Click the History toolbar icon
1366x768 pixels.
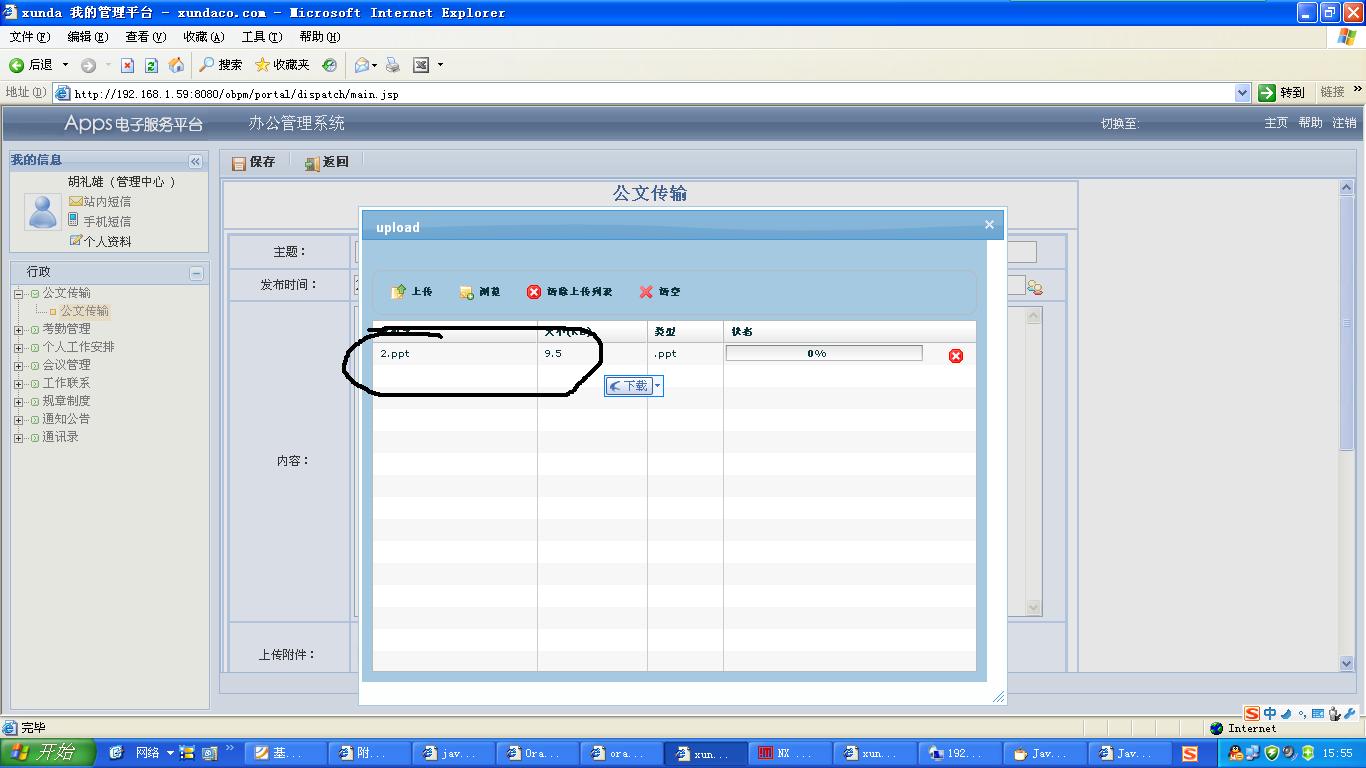(329, 65)
